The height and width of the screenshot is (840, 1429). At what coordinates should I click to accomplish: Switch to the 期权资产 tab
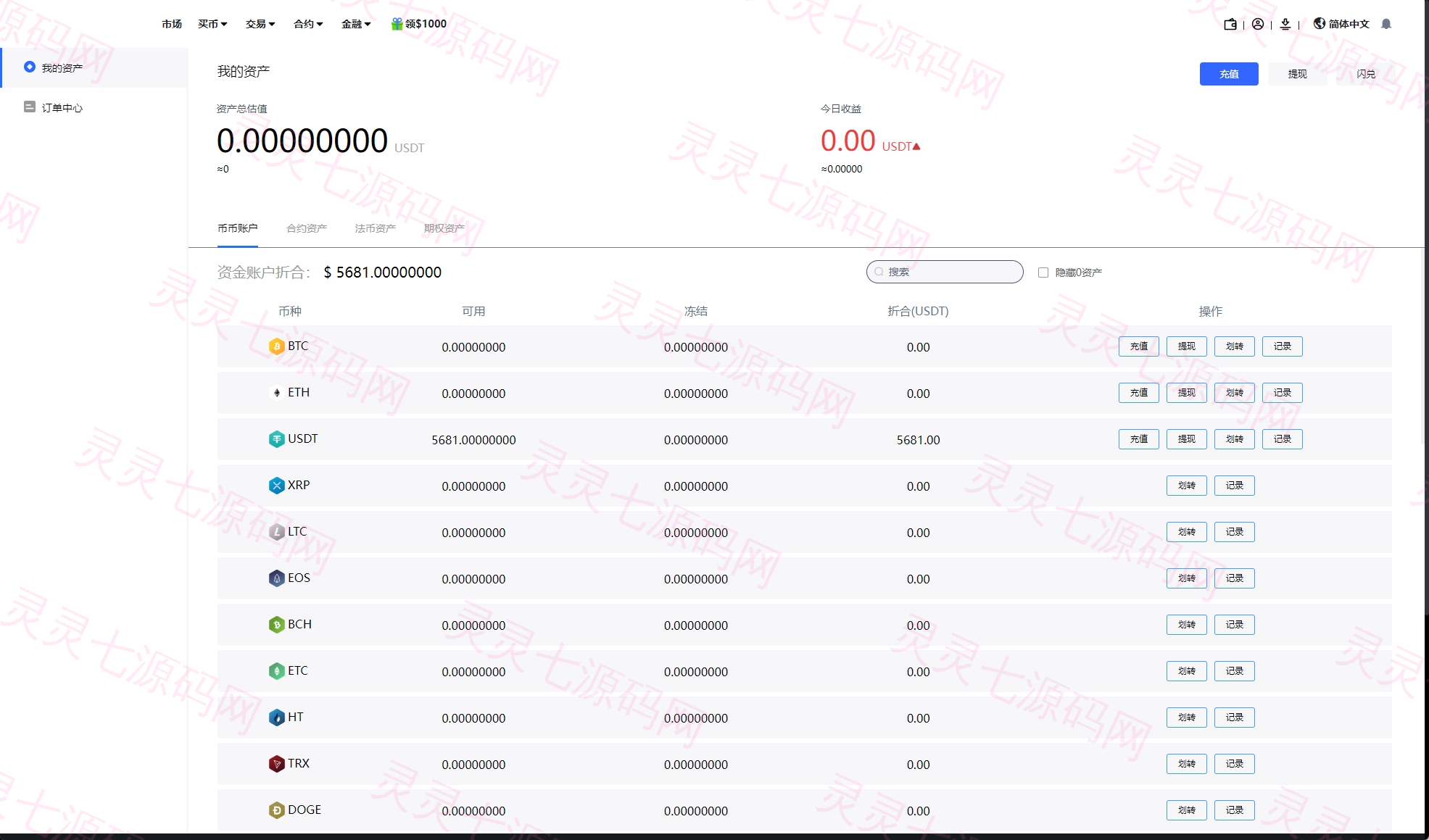[444, 228]
